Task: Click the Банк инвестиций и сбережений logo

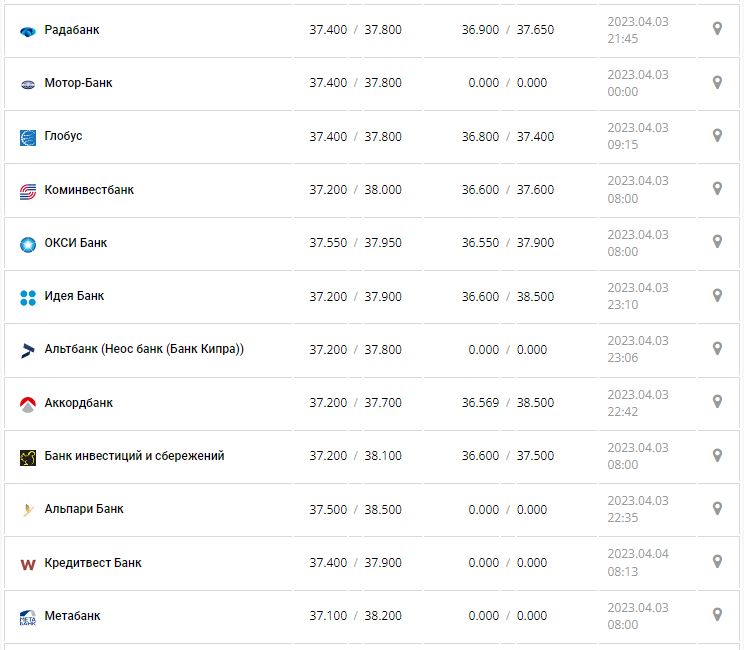Action: click(x=28, y=457)
